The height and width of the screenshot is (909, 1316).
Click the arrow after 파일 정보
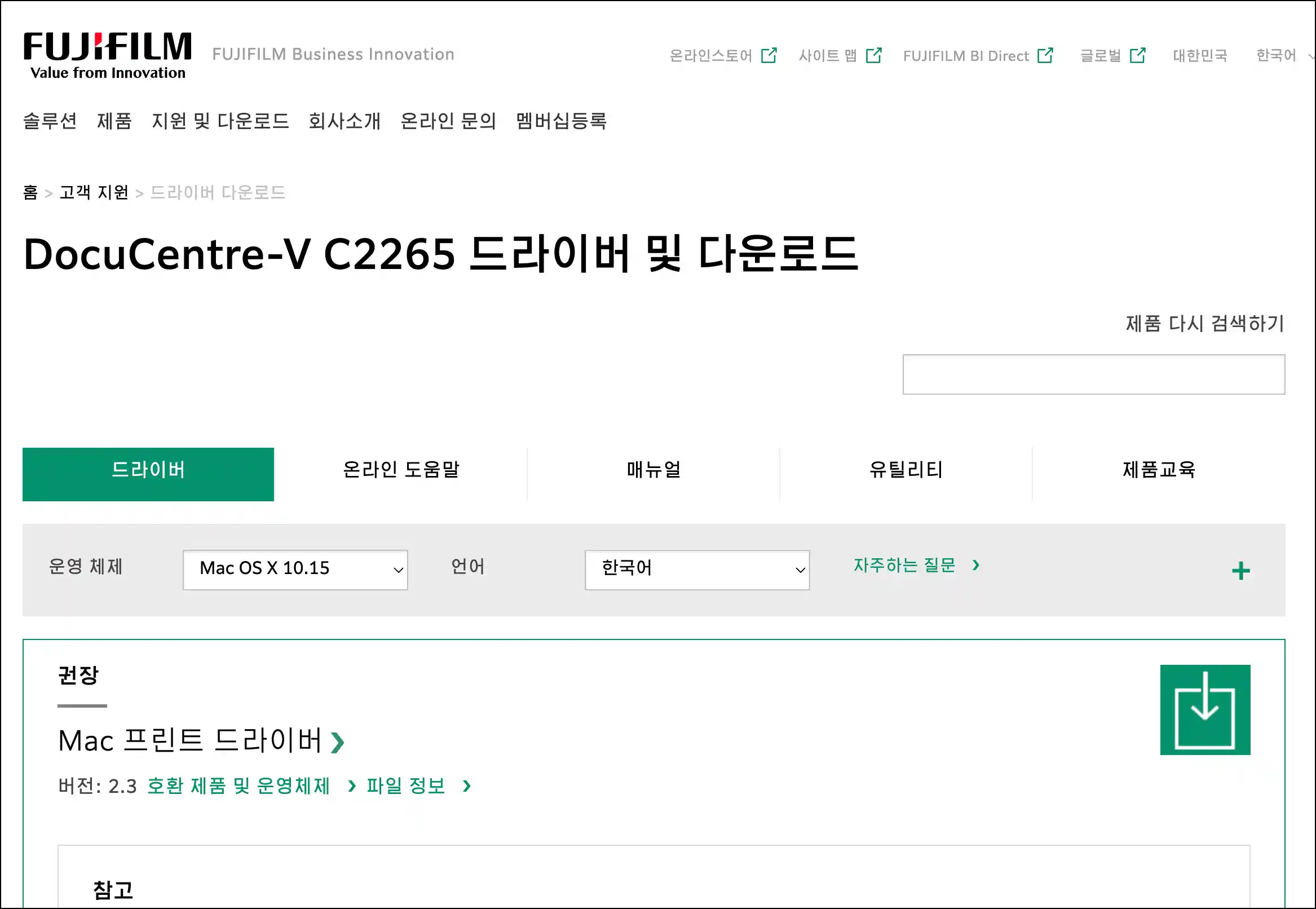(x=466, y=786)
